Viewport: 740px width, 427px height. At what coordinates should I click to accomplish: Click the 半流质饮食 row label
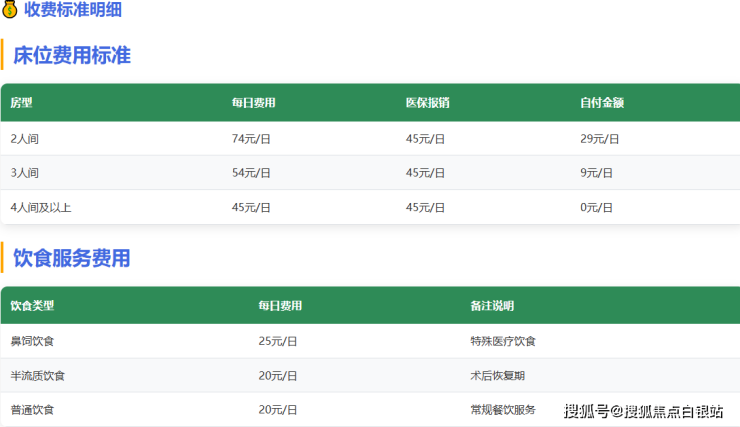38,376
